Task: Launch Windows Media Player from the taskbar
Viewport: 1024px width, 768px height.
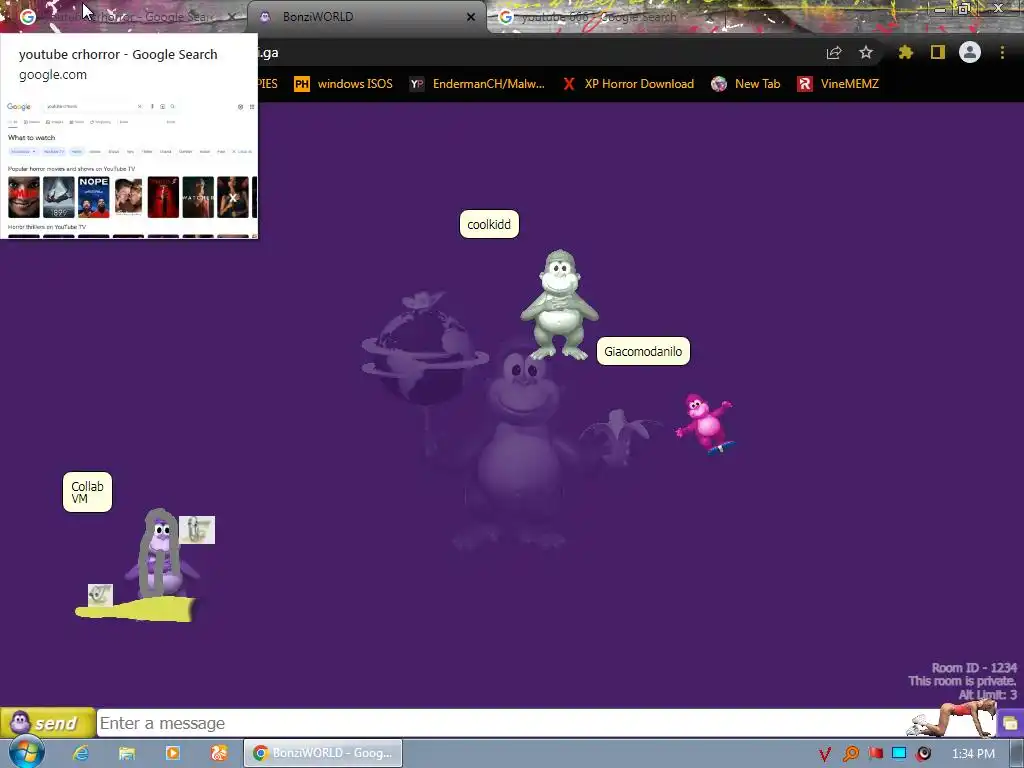Action: (x=173, y=753)
